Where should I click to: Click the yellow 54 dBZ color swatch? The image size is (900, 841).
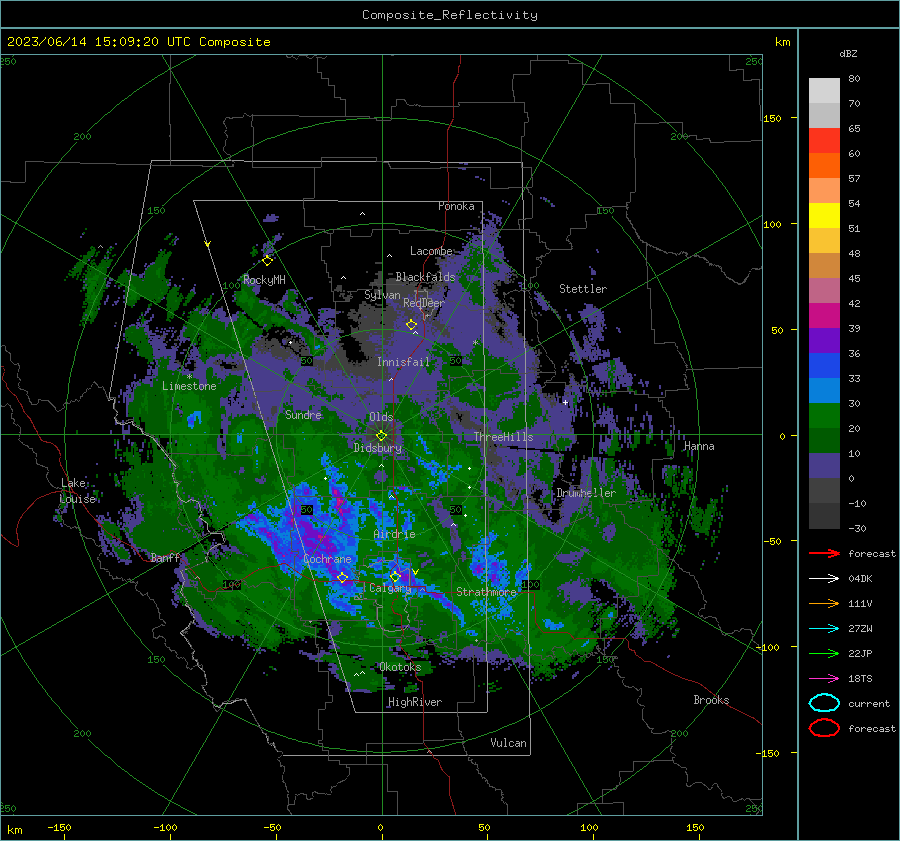(x=824, y=215)
